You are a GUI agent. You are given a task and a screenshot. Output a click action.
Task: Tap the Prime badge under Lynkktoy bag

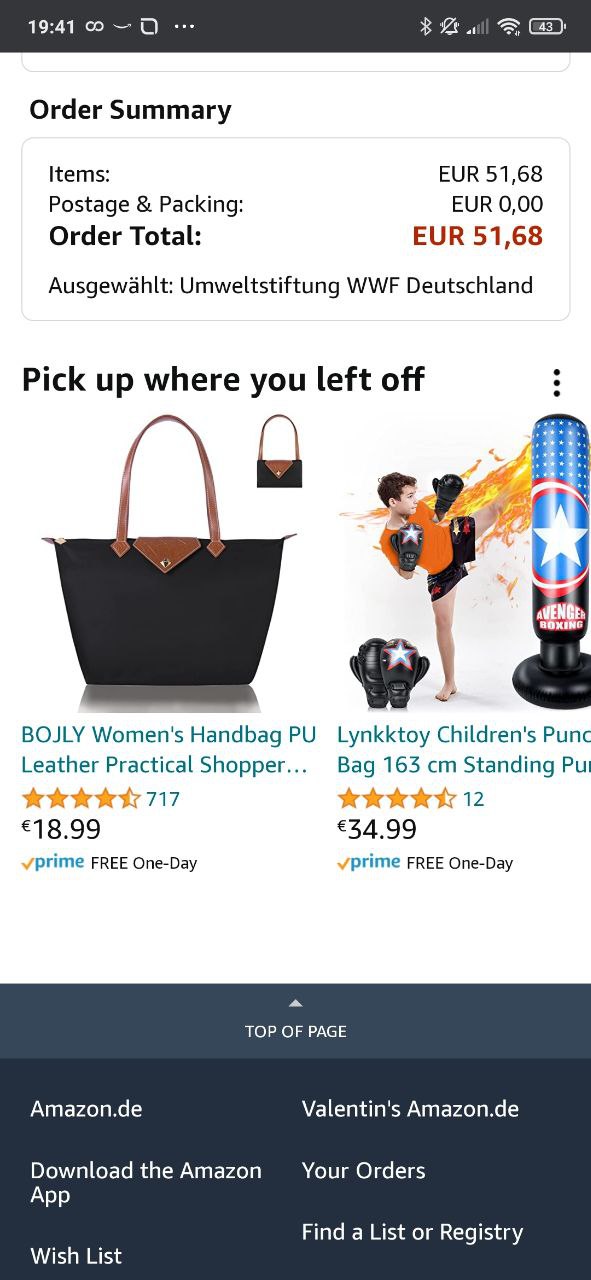click(369, 863)
